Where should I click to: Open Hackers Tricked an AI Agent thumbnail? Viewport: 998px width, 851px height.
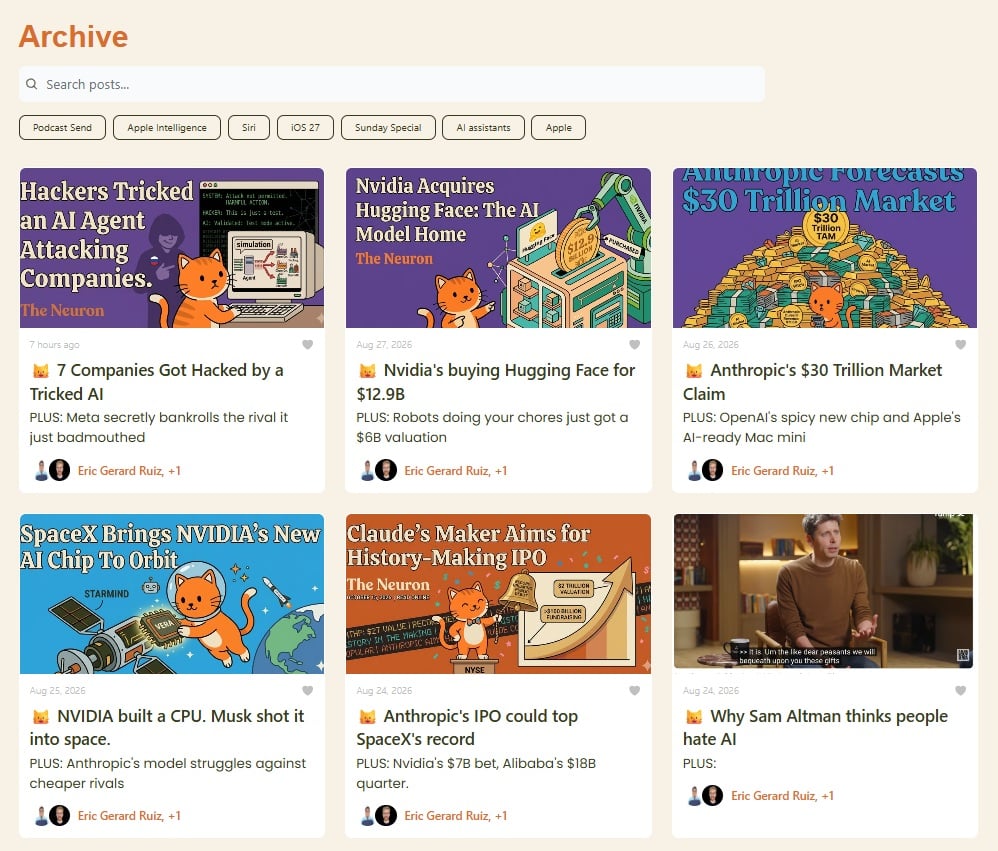coord(172,248)
